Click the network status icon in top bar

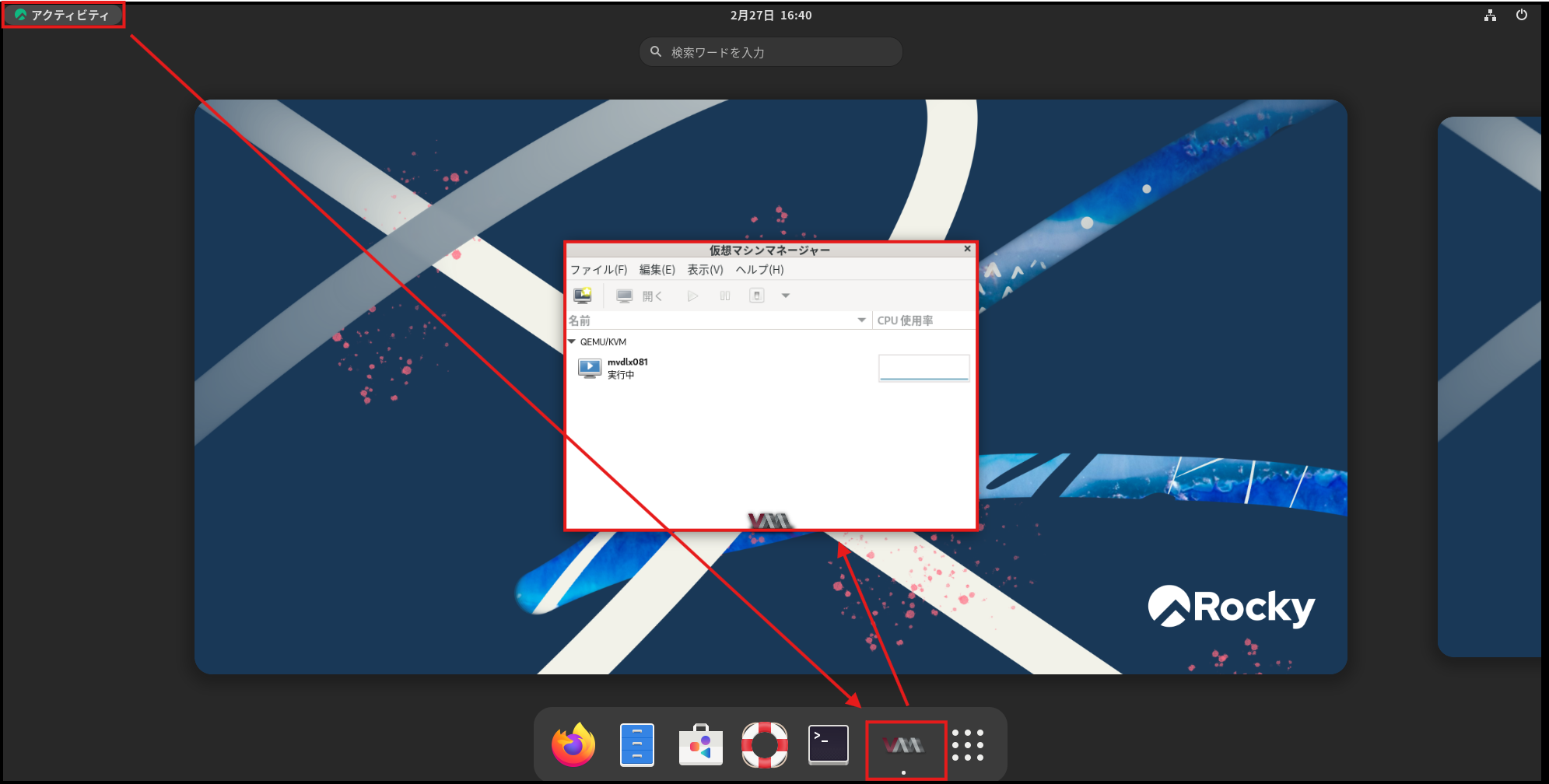(x=1490, y=16)
